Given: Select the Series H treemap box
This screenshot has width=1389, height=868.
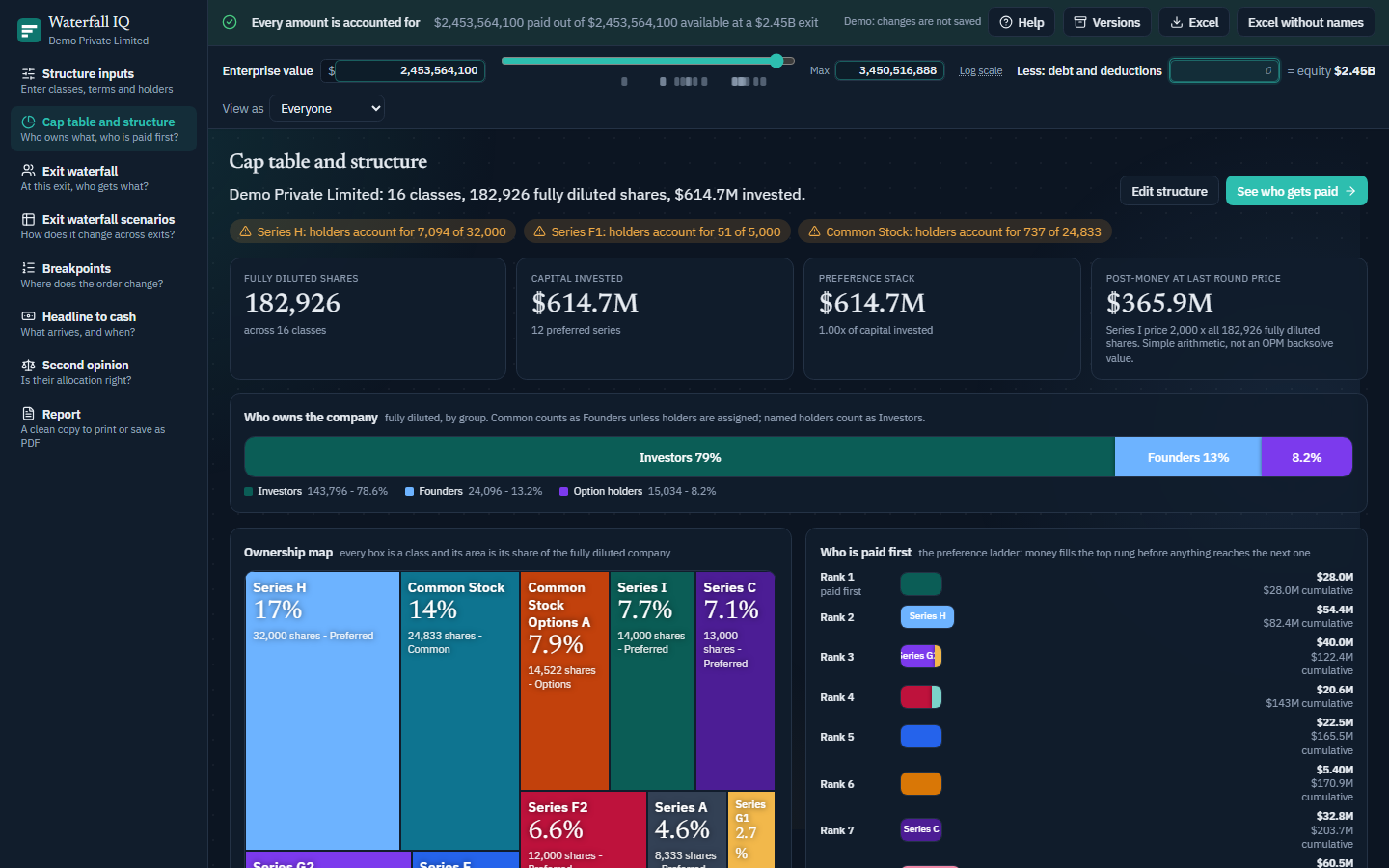Looking at the screenshot, I should click(322, 711).
